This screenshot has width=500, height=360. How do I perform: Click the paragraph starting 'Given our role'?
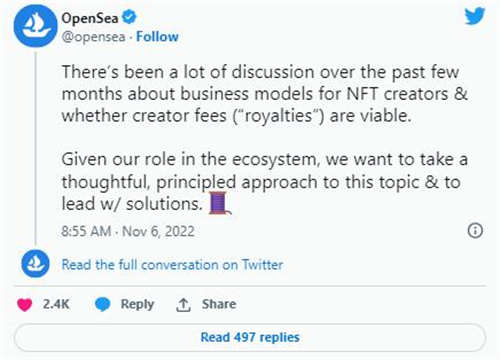(265, 181)
